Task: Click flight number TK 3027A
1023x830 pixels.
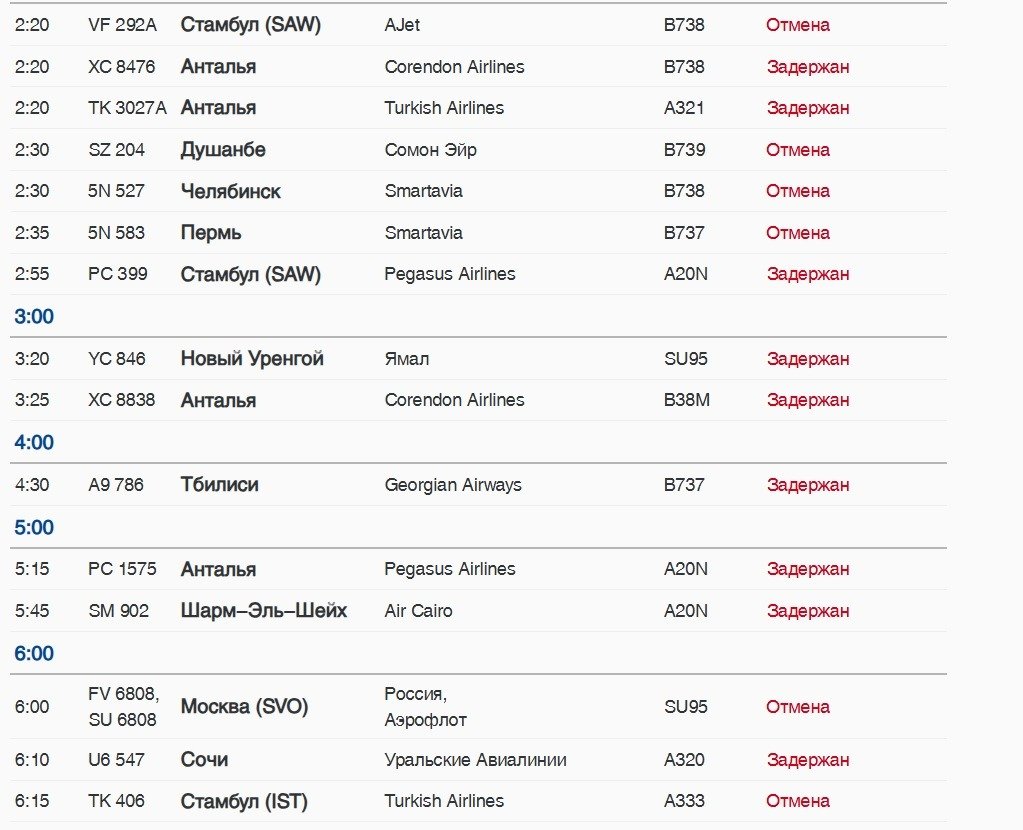Action: click(127, 108)
